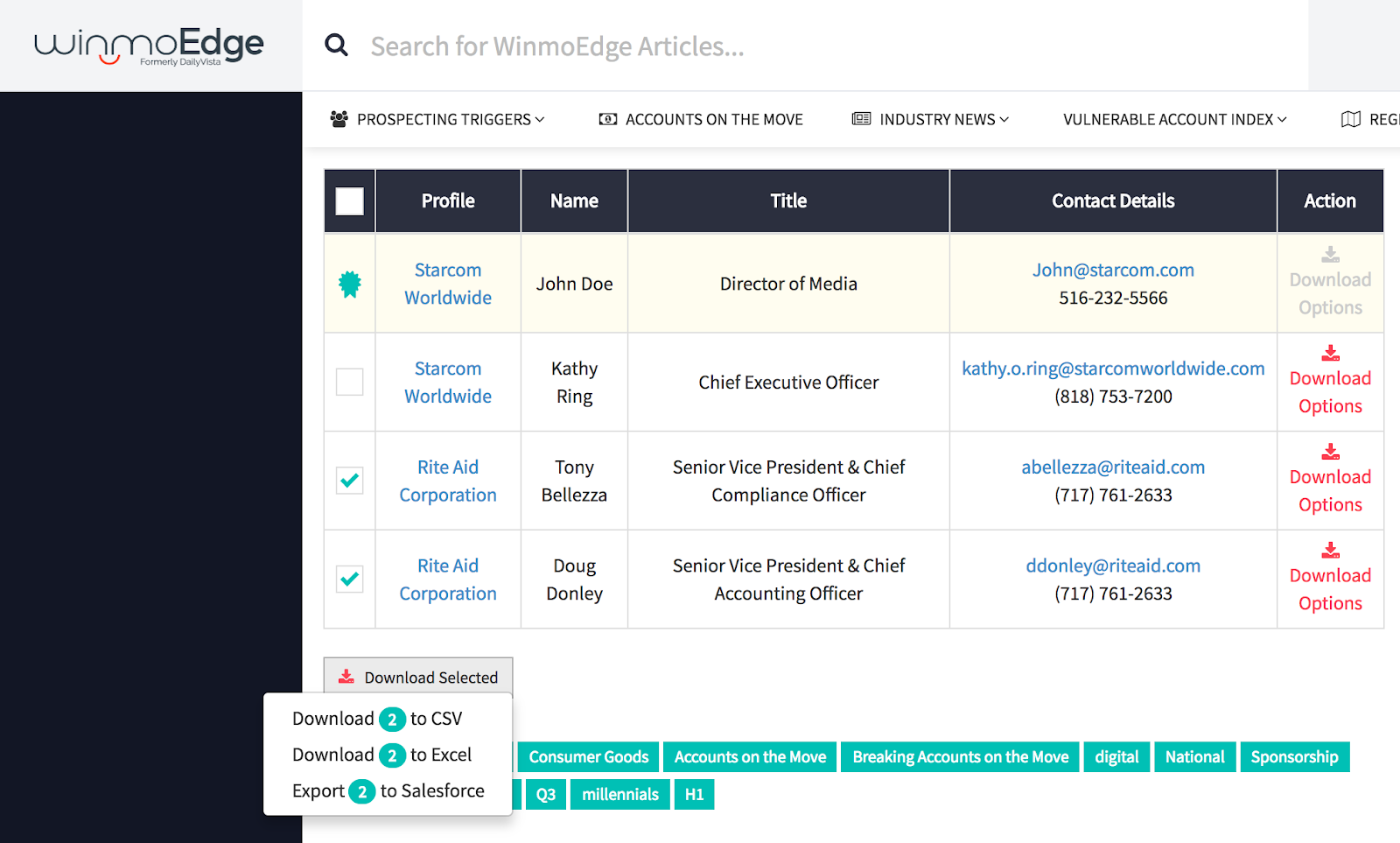The width and height of the screenshot is (1400, 843).
Task: Click the Industry News newspaper icon
Action: [862, 118]
